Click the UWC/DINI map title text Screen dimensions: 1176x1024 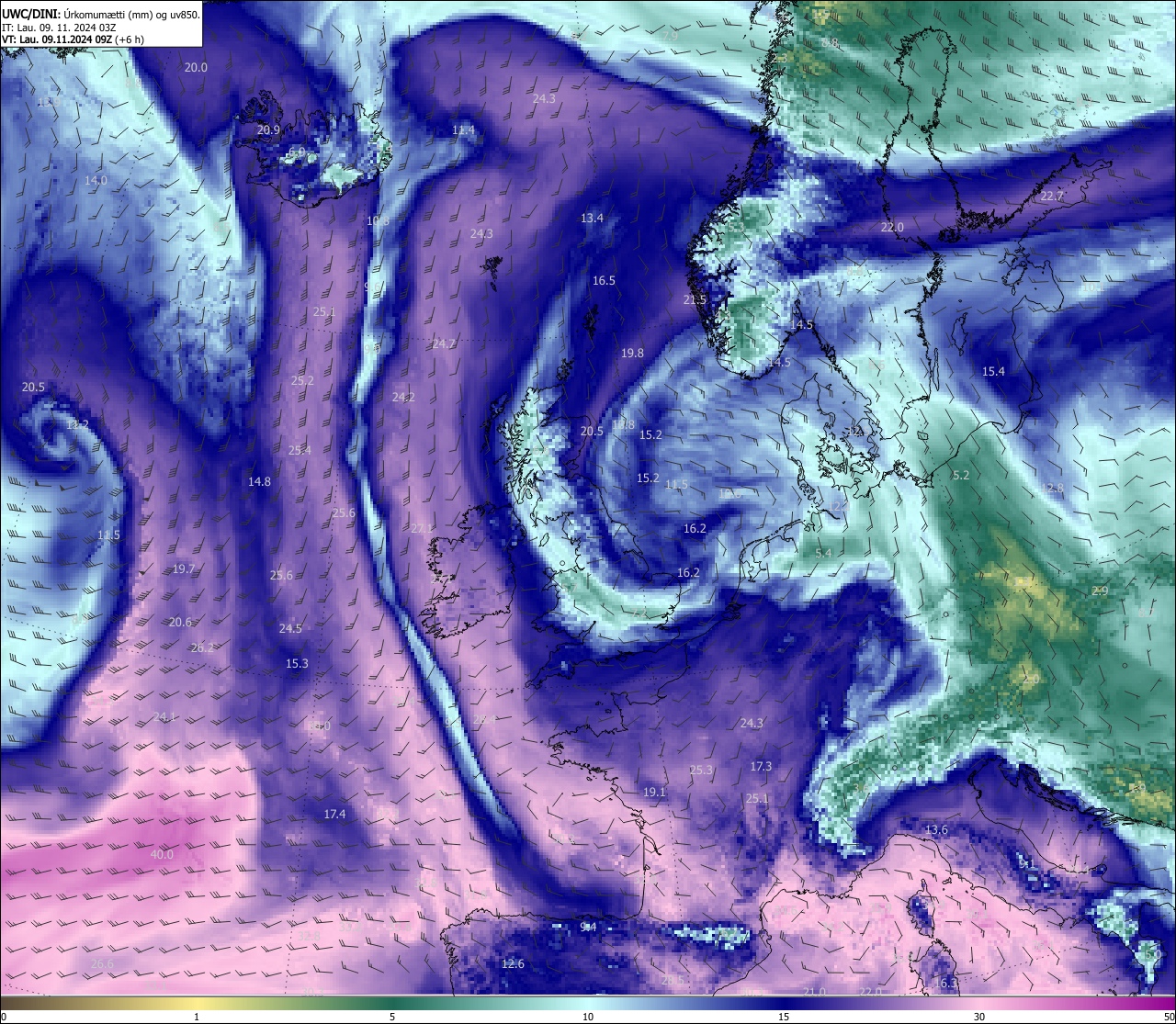[x=101, y=14]
